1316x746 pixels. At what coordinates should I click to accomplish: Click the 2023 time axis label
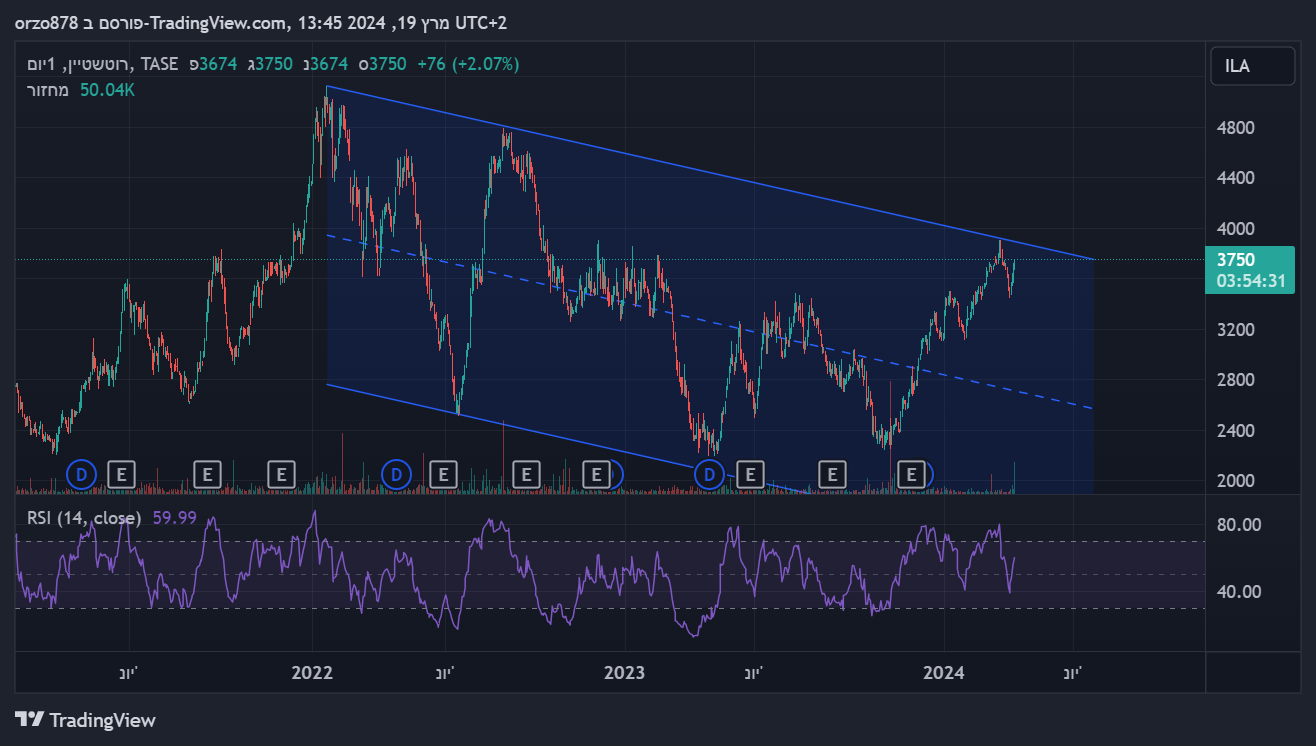(625, 673)
